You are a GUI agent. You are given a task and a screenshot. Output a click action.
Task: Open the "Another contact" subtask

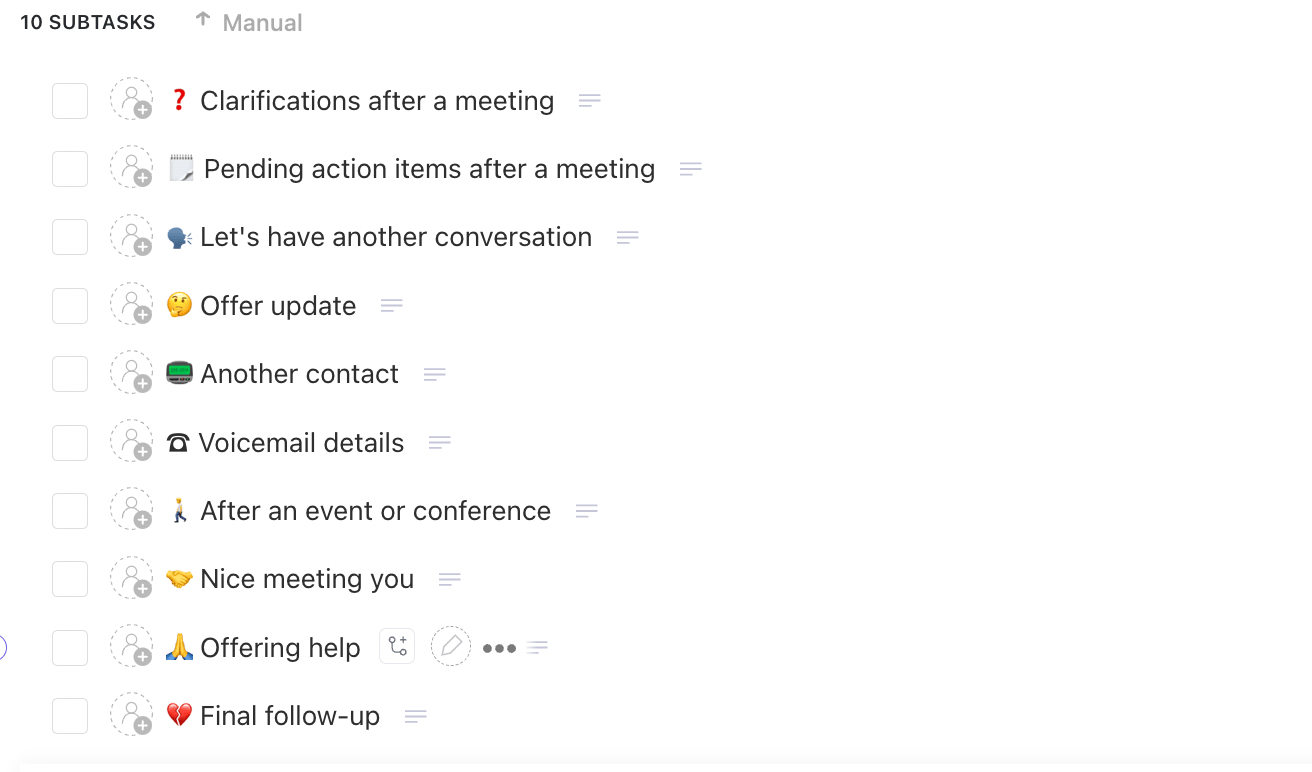click(299, 373)
